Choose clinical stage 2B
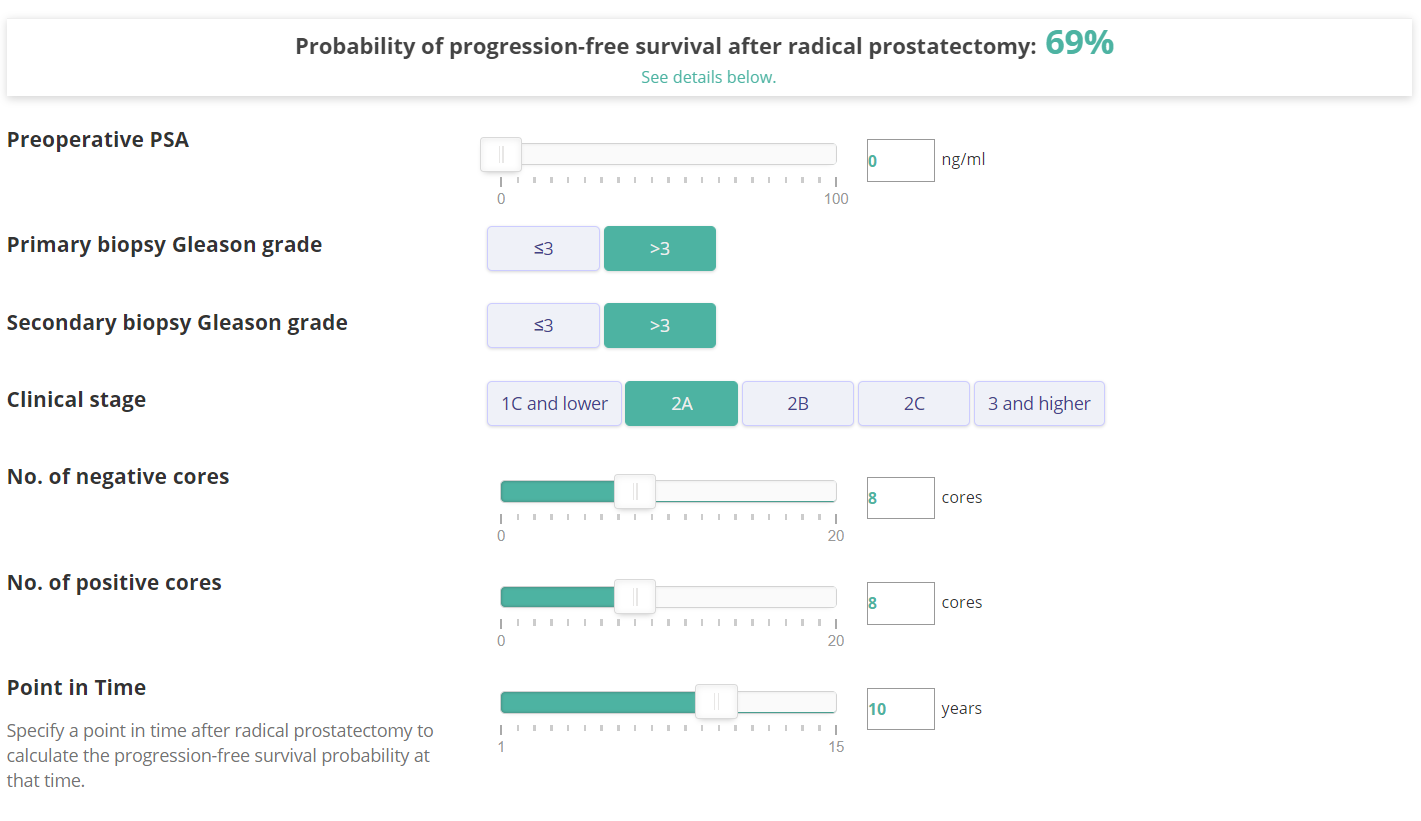This screenshot has width=1421, height=821. (x=798, y=403)
